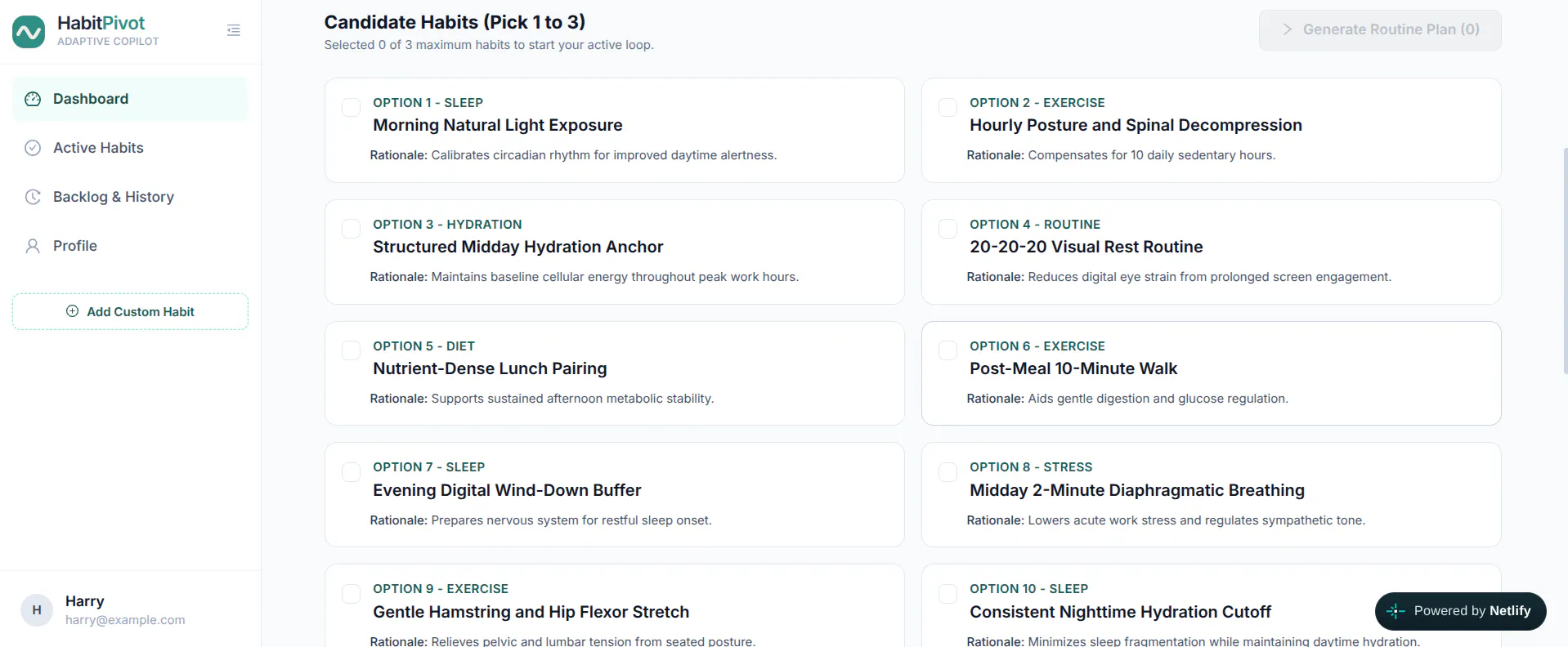The height and width of the screenshot is (647, 1568).
Task: Click the OPTION 5 - DIET label
Action: click(423, 346)
